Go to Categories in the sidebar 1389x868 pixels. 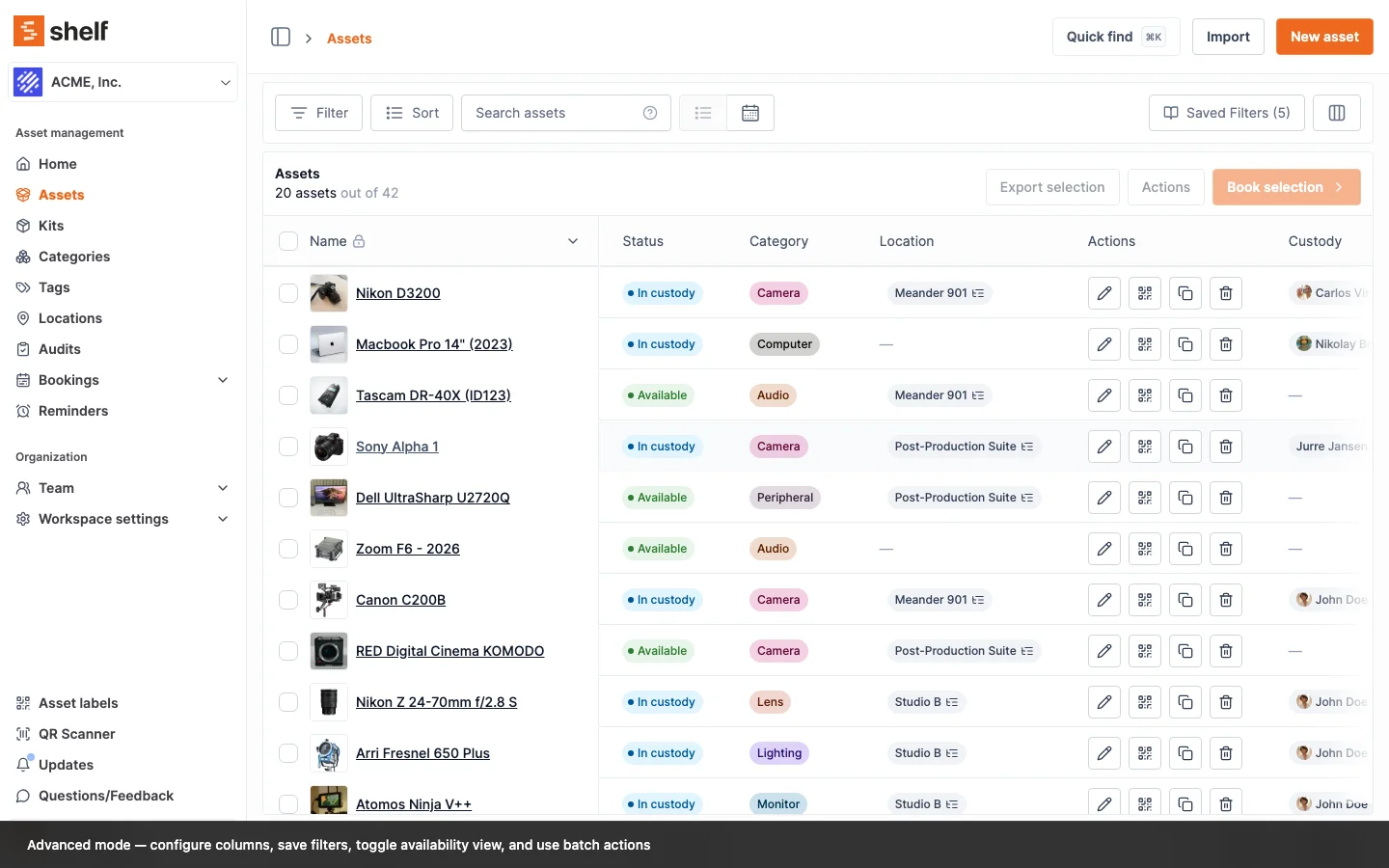(73, 257)
